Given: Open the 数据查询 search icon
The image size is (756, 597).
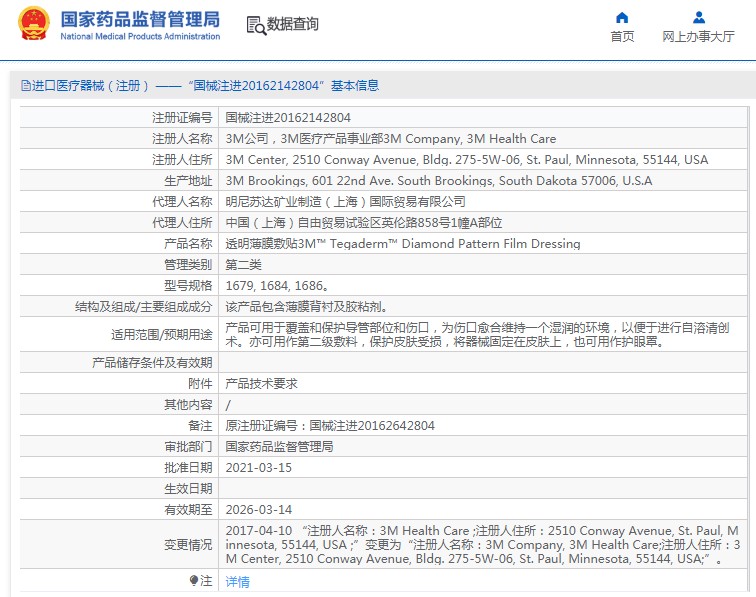Looking at the screenshot, I should [x=256, y=25].
